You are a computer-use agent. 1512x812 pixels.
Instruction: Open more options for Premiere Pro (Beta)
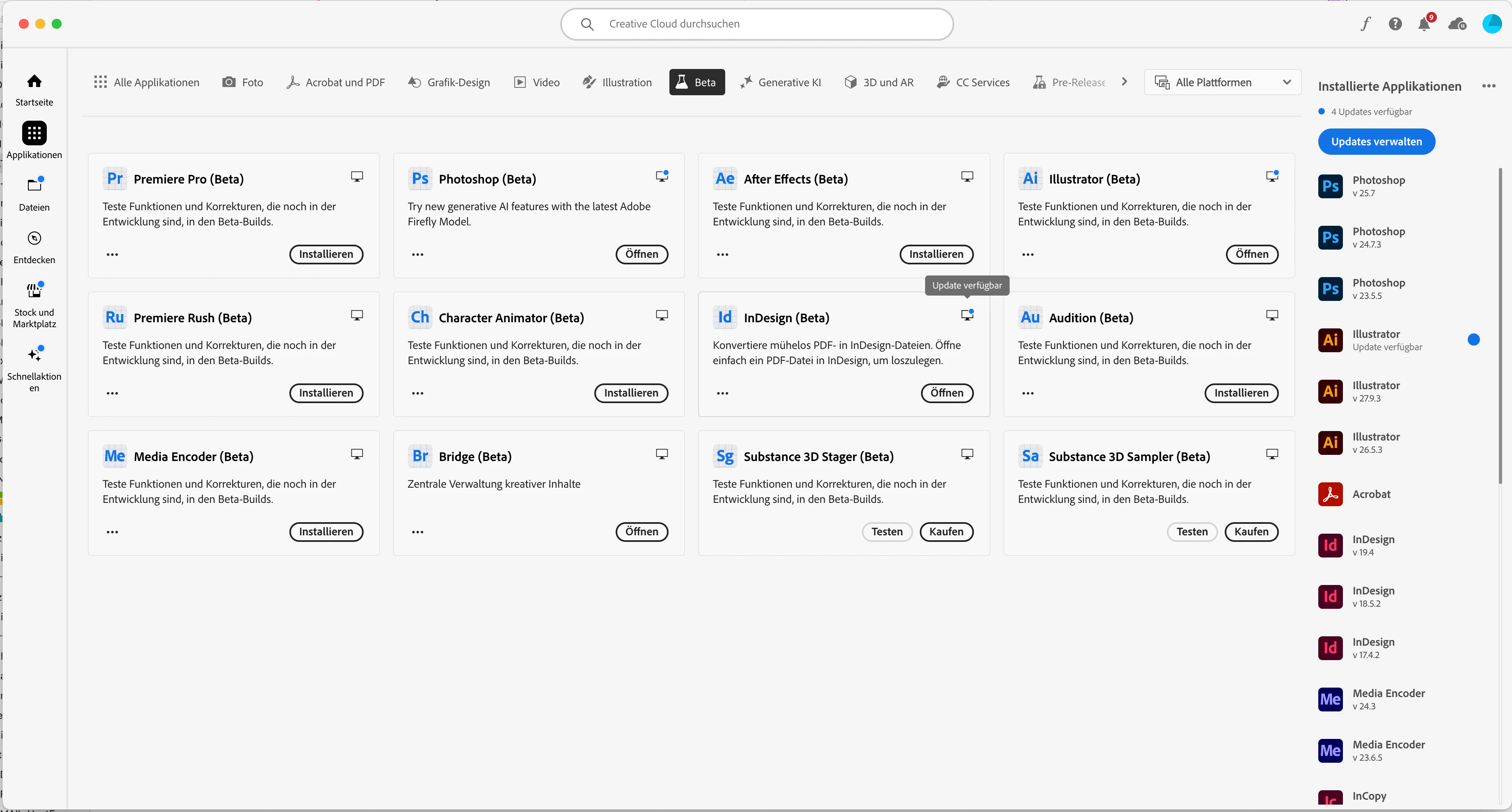[112, 255]
